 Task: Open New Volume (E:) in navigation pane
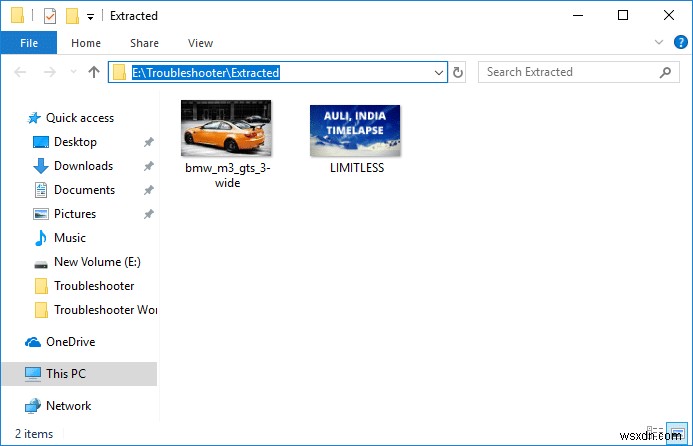click(87, 262)
